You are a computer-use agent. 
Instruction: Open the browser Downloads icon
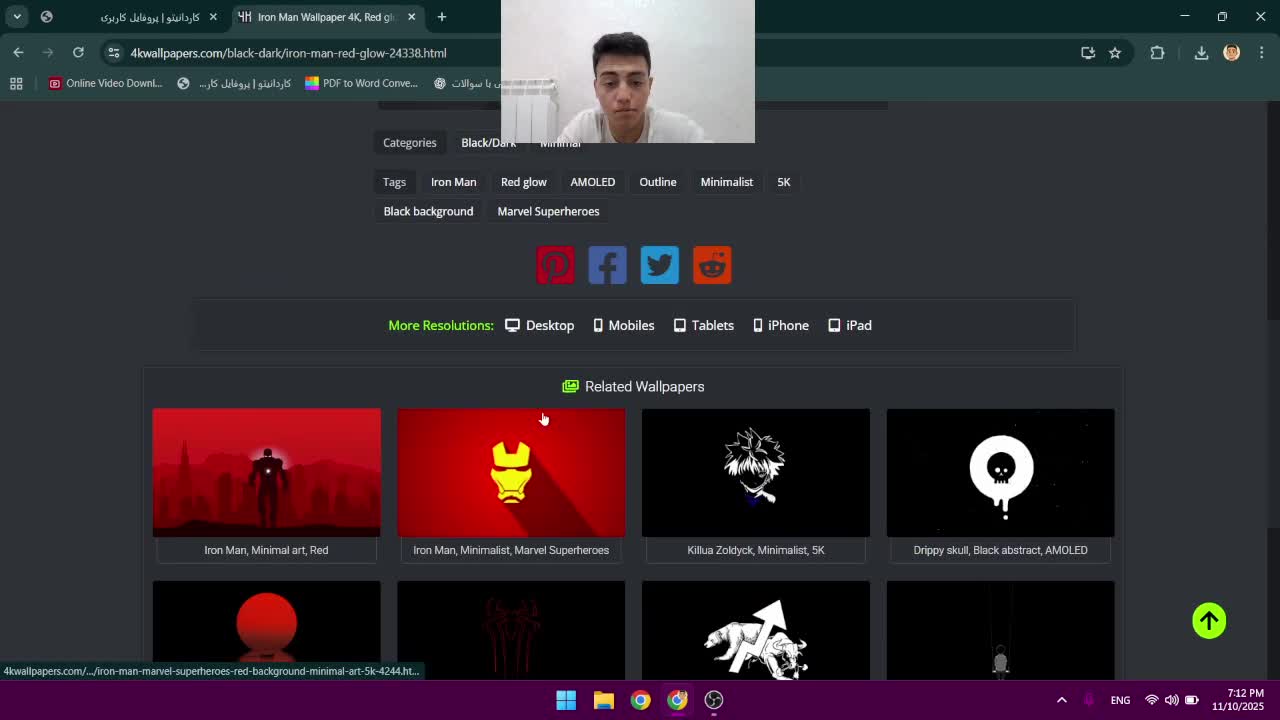[1201, 53]
